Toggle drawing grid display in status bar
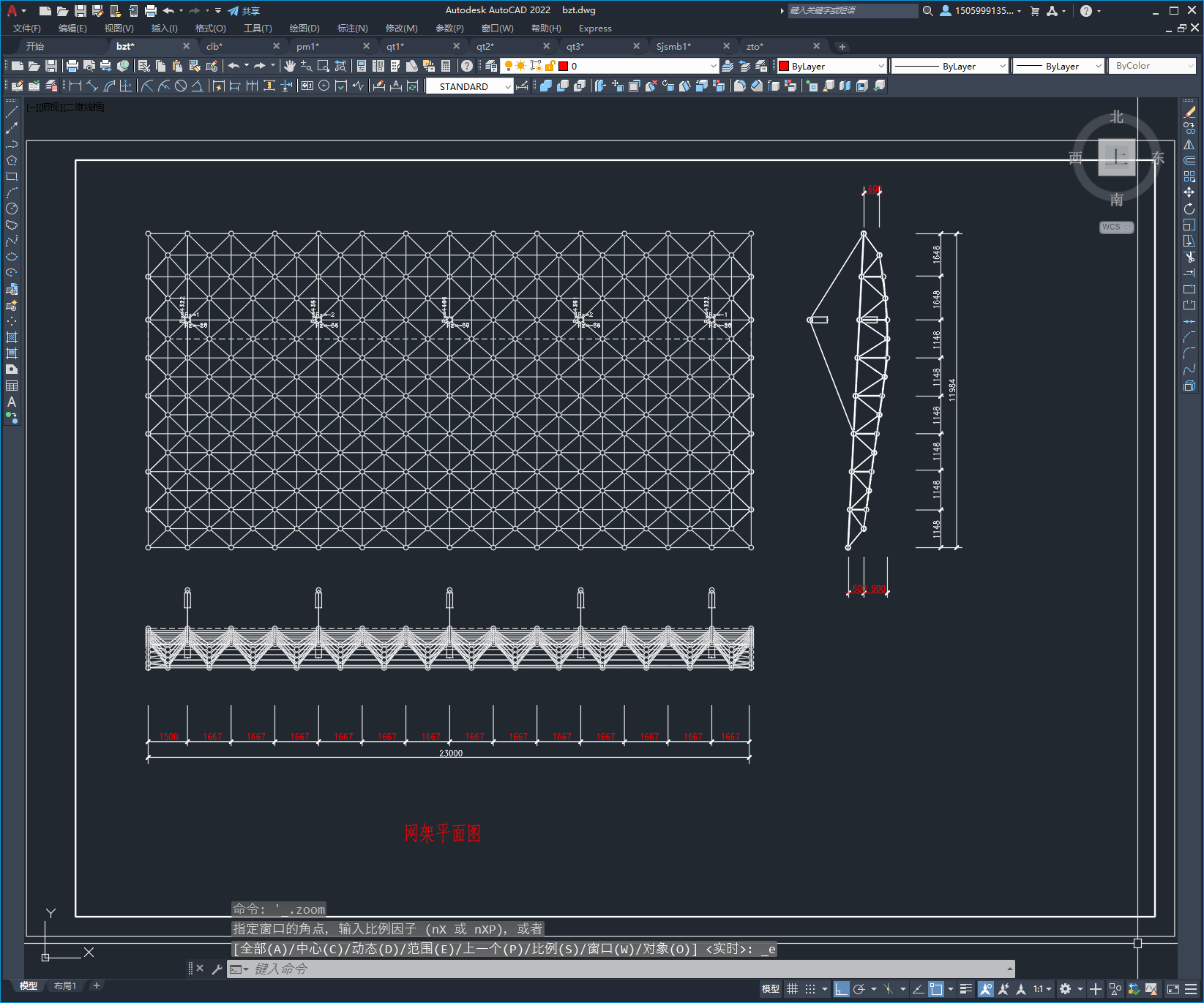 pos(793,989)
